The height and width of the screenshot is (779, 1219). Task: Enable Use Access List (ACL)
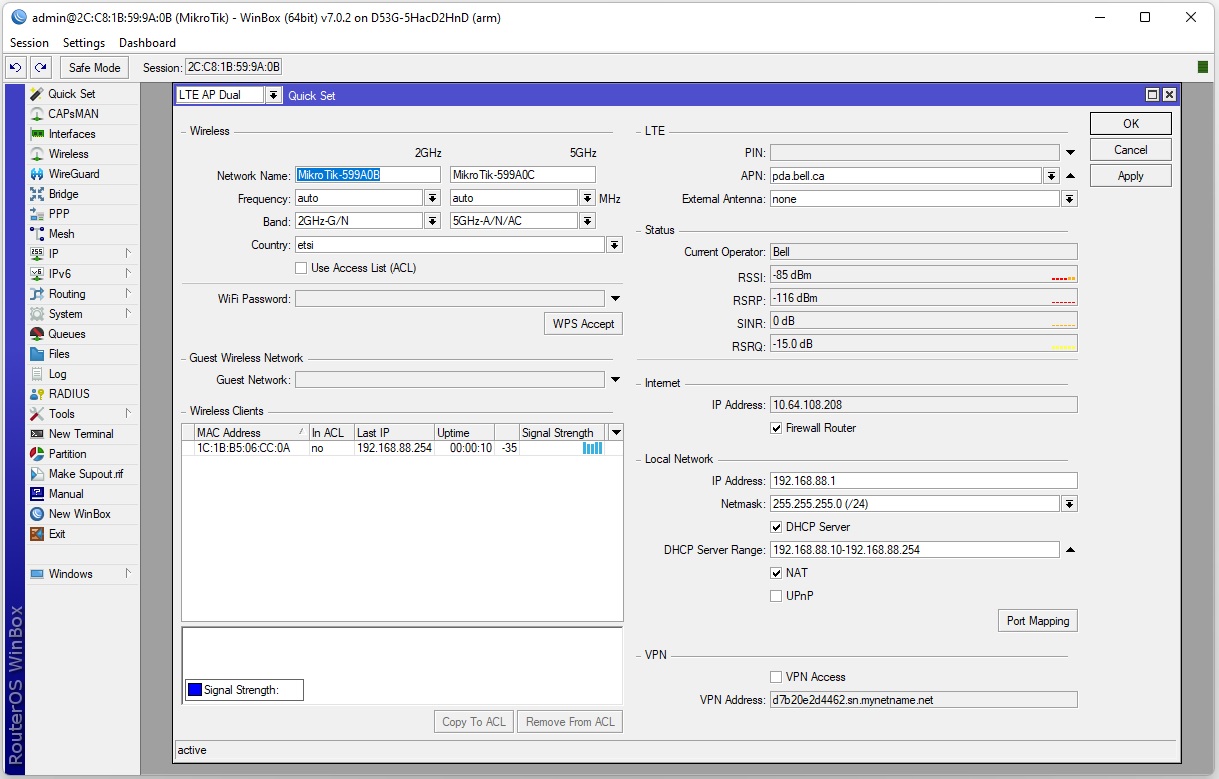coord(301,268)
